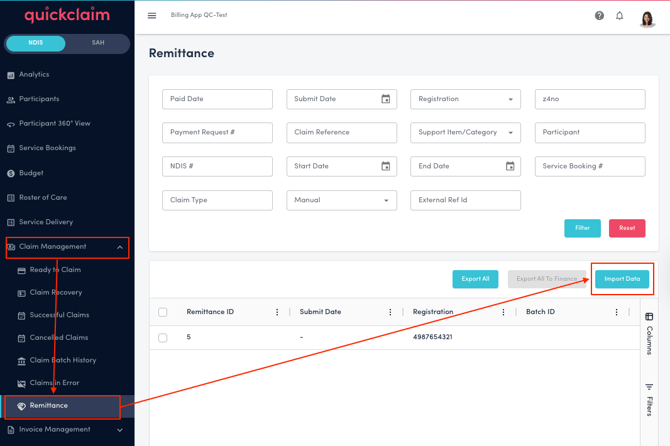Open the Manual dropdown

341,200
